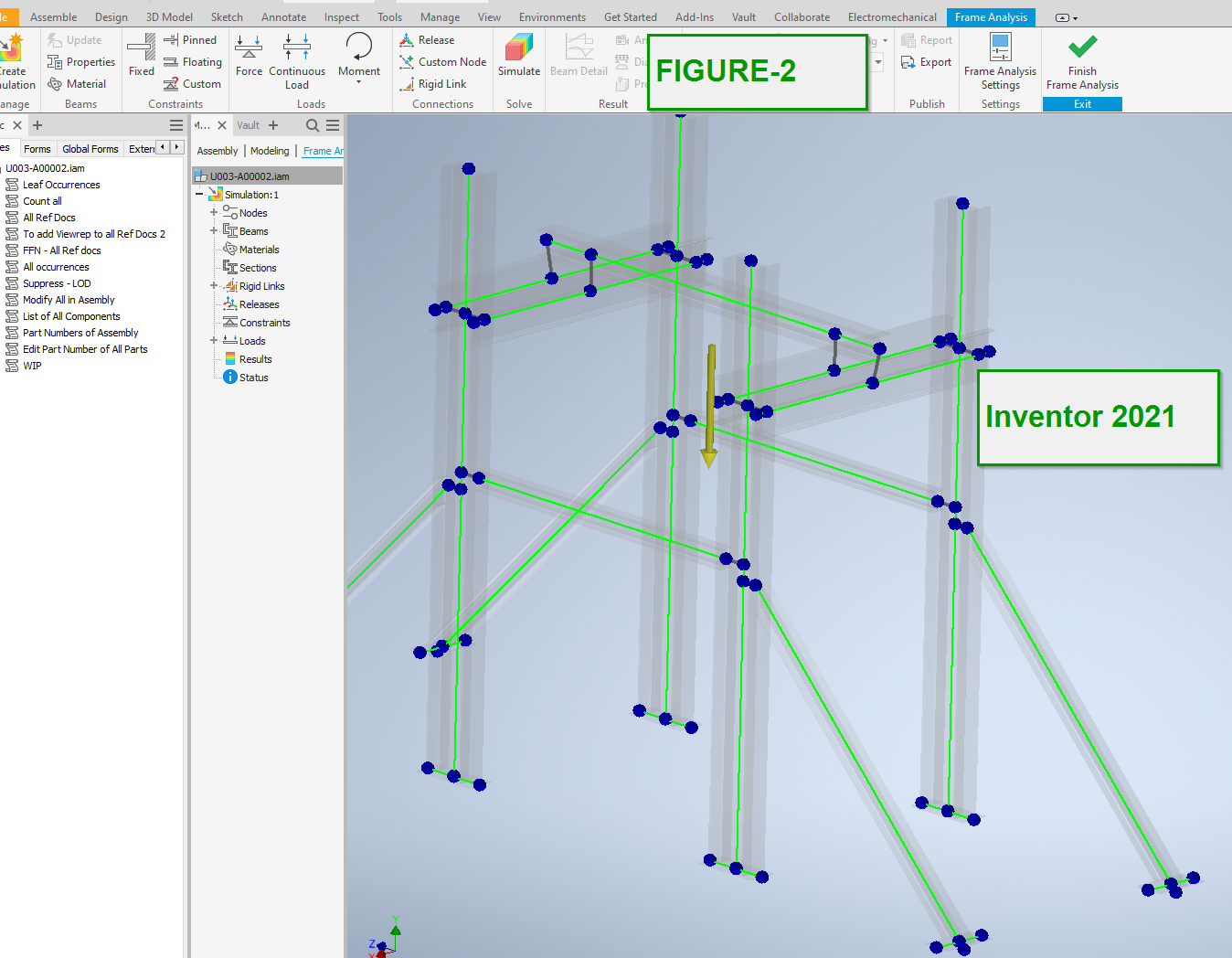The image size is (1232, 958).
Task: Select the Floating constraint tool
Action: point(192,62)
